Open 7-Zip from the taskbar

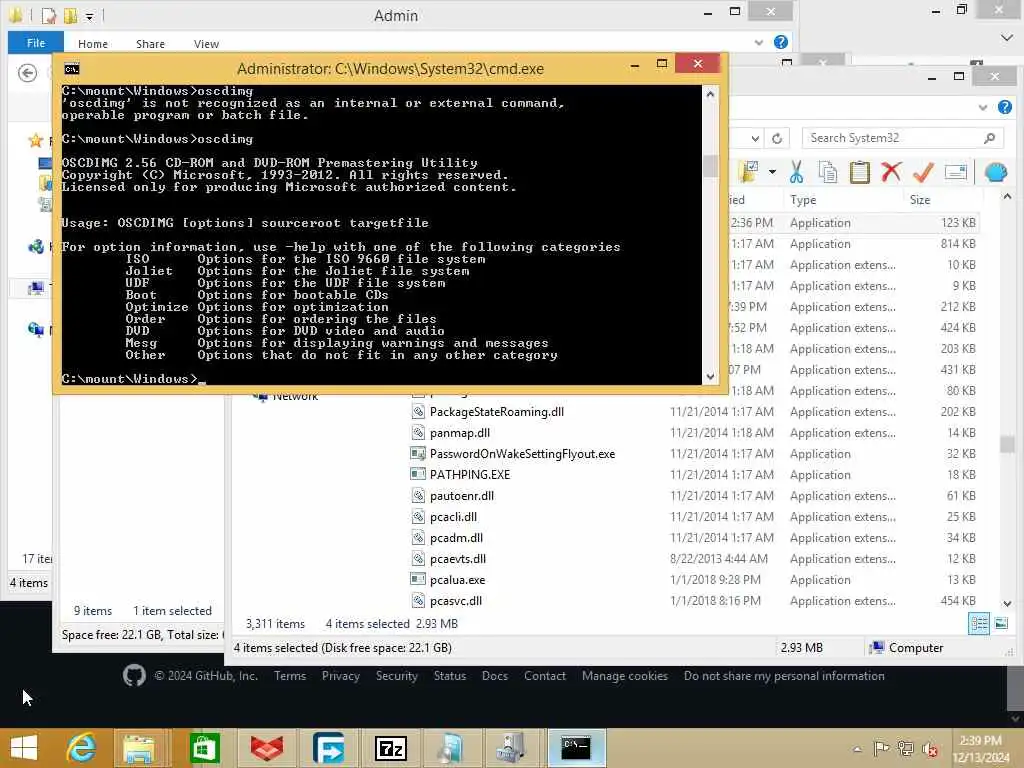[391, 748]
